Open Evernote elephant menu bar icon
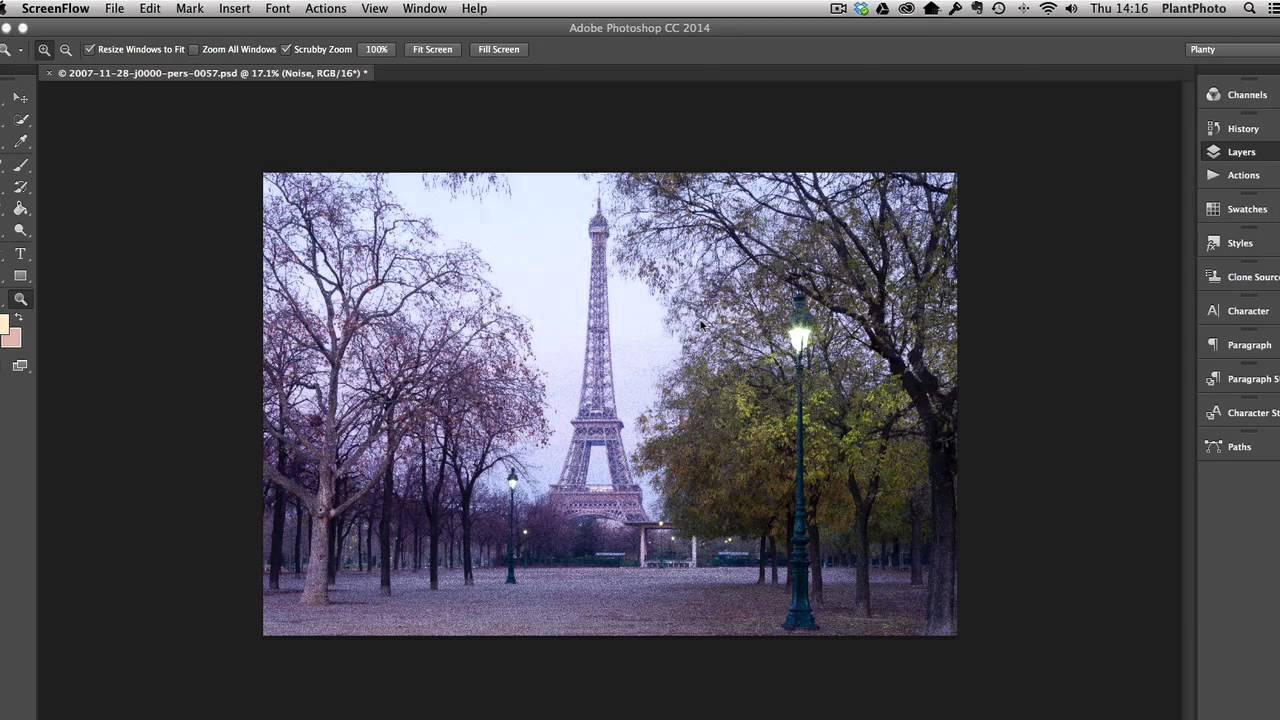This screenshot has width=1280, height=720. pyautogui.click(x=977, y=8)
